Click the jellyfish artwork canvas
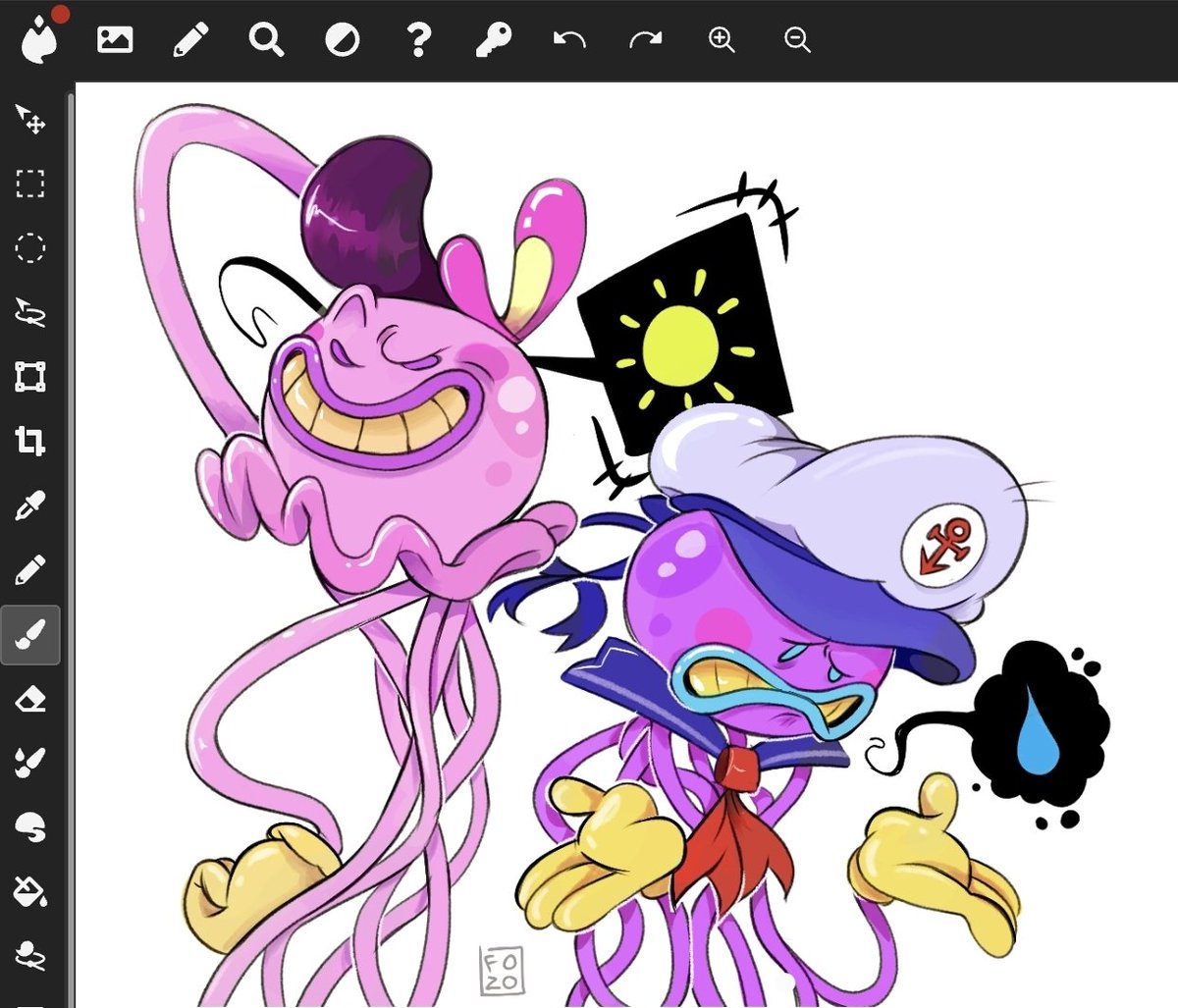1178x1008 pixels. [x=626, y=545]
